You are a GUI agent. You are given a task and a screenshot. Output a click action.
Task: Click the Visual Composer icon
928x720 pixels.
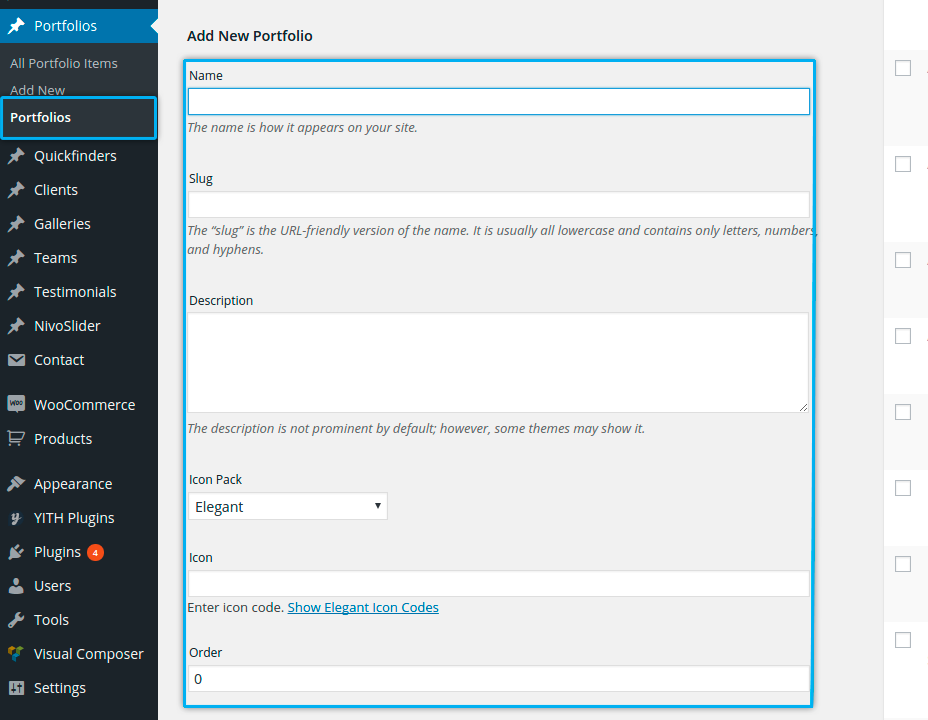coord(16,654)
